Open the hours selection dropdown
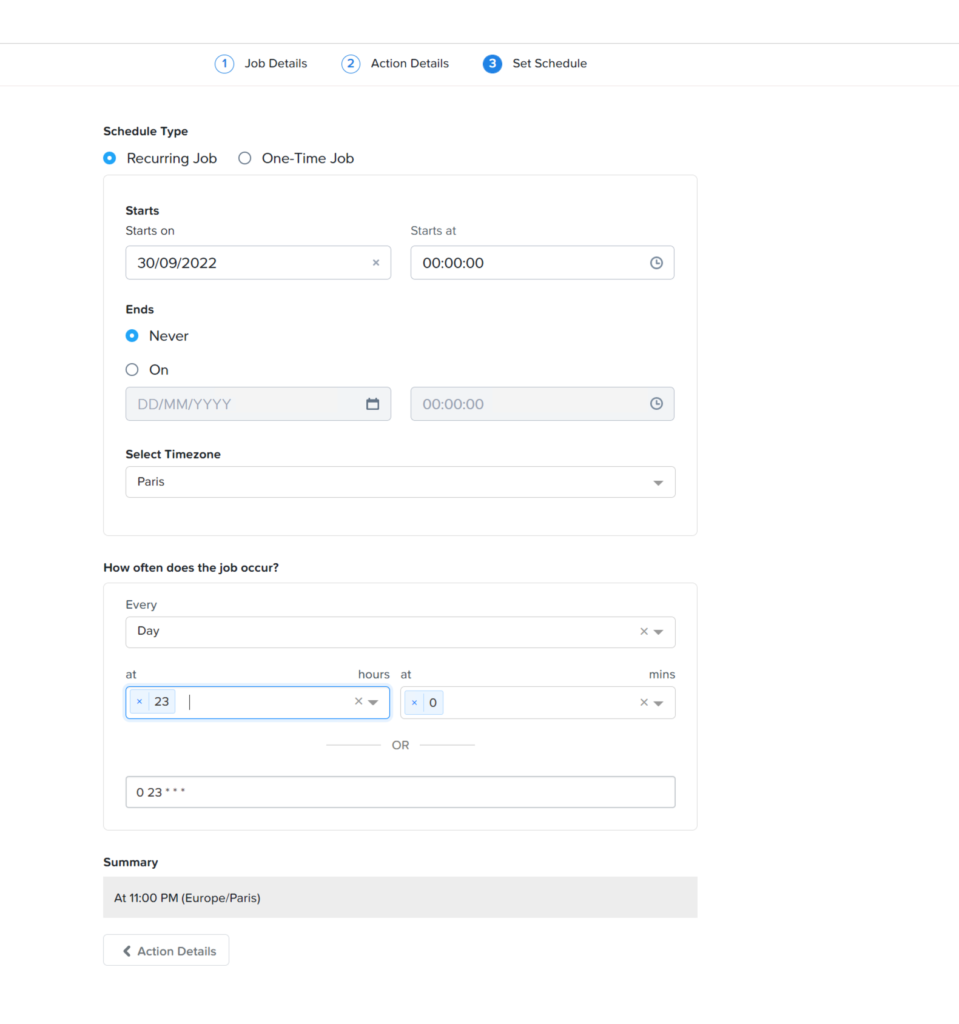Screen dimensions: 959x1024 pos(373,702)
